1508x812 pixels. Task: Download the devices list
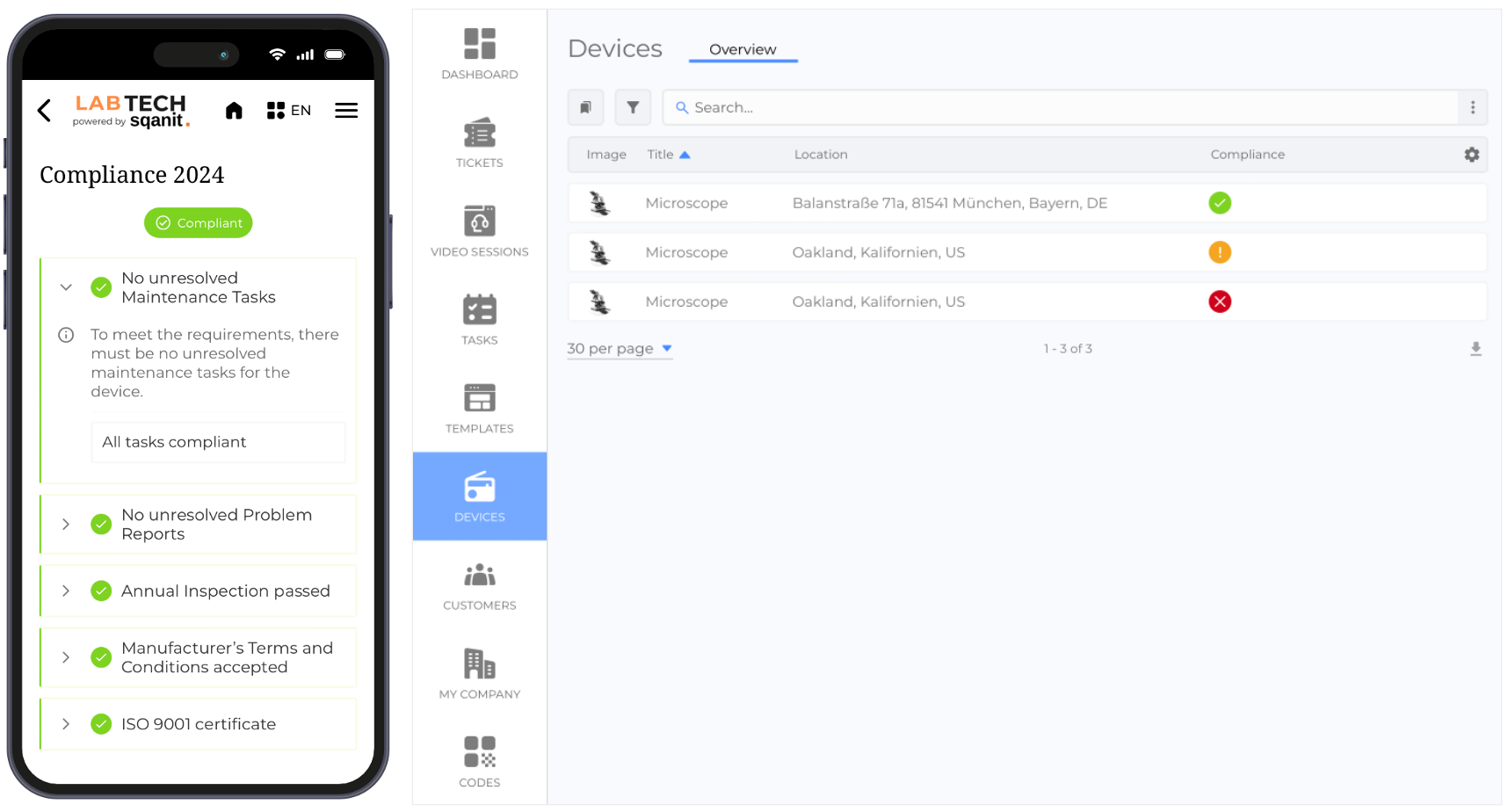coord(1475,349)
